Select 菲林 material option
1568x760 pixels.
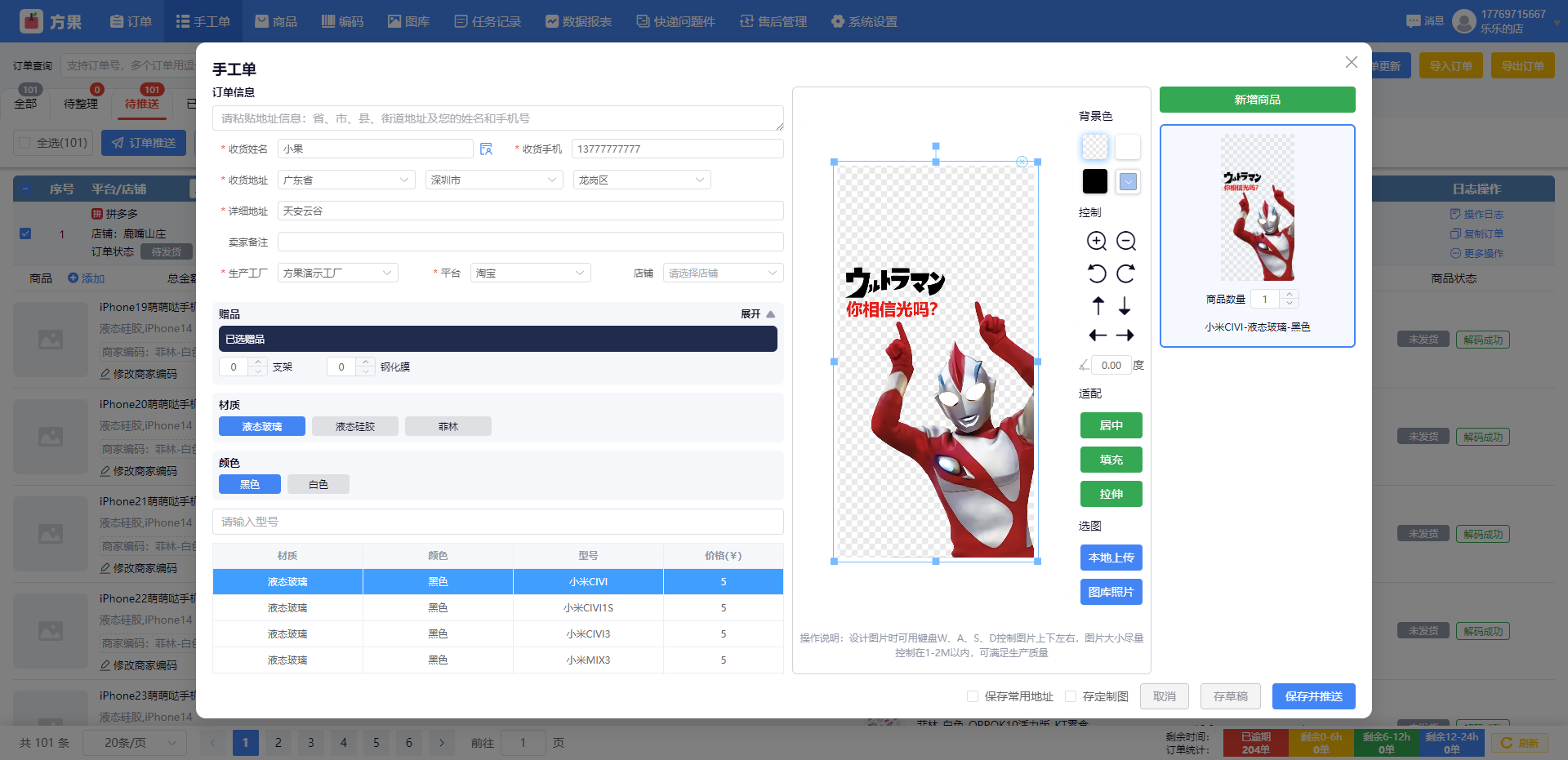448,426
